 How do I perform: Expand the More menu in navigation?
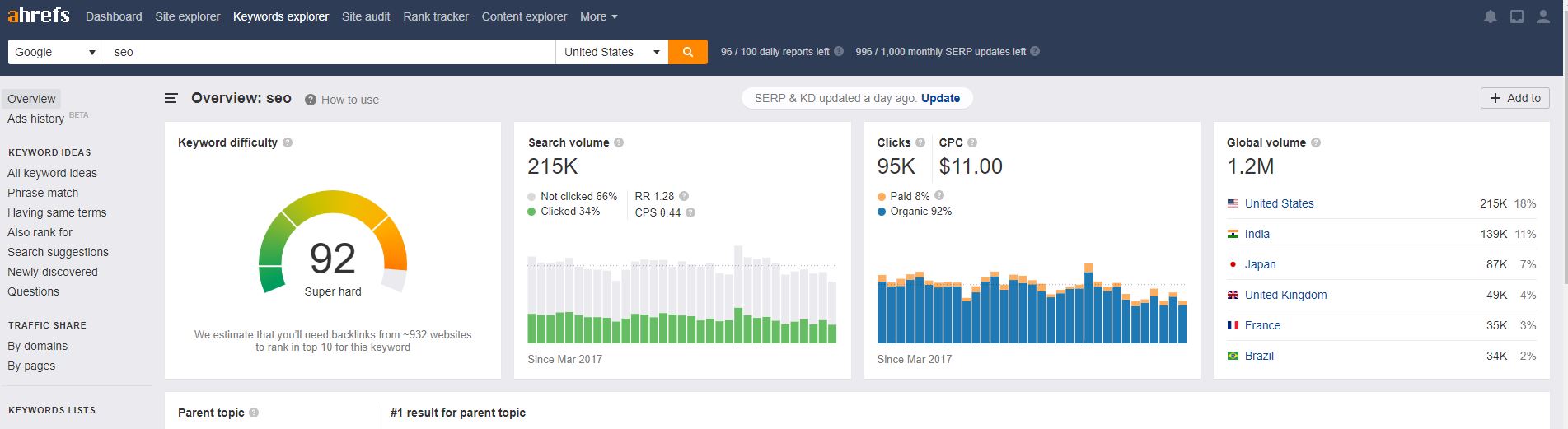599,16
